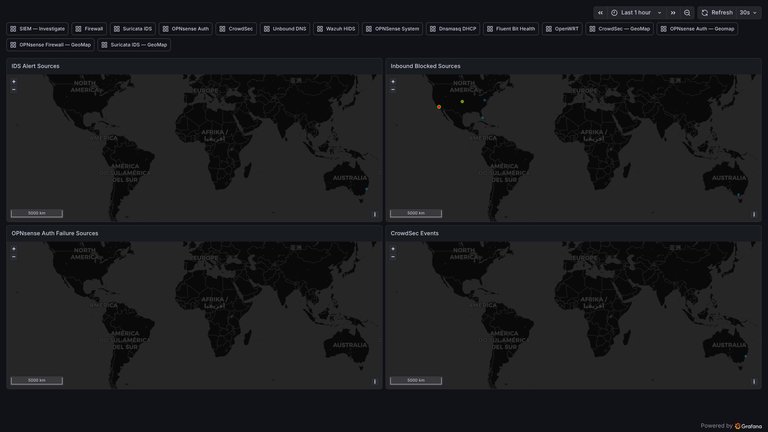Screen dimensions: 768x432
Task: Zoom in on the IDS Alert Sources map
Action: tap(14, 82)
